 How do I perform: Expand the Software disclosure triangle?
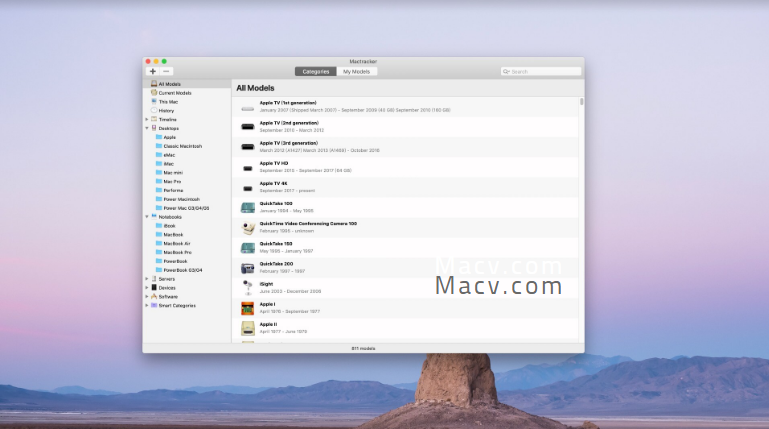pyautogui.click(x=147, y=297)
